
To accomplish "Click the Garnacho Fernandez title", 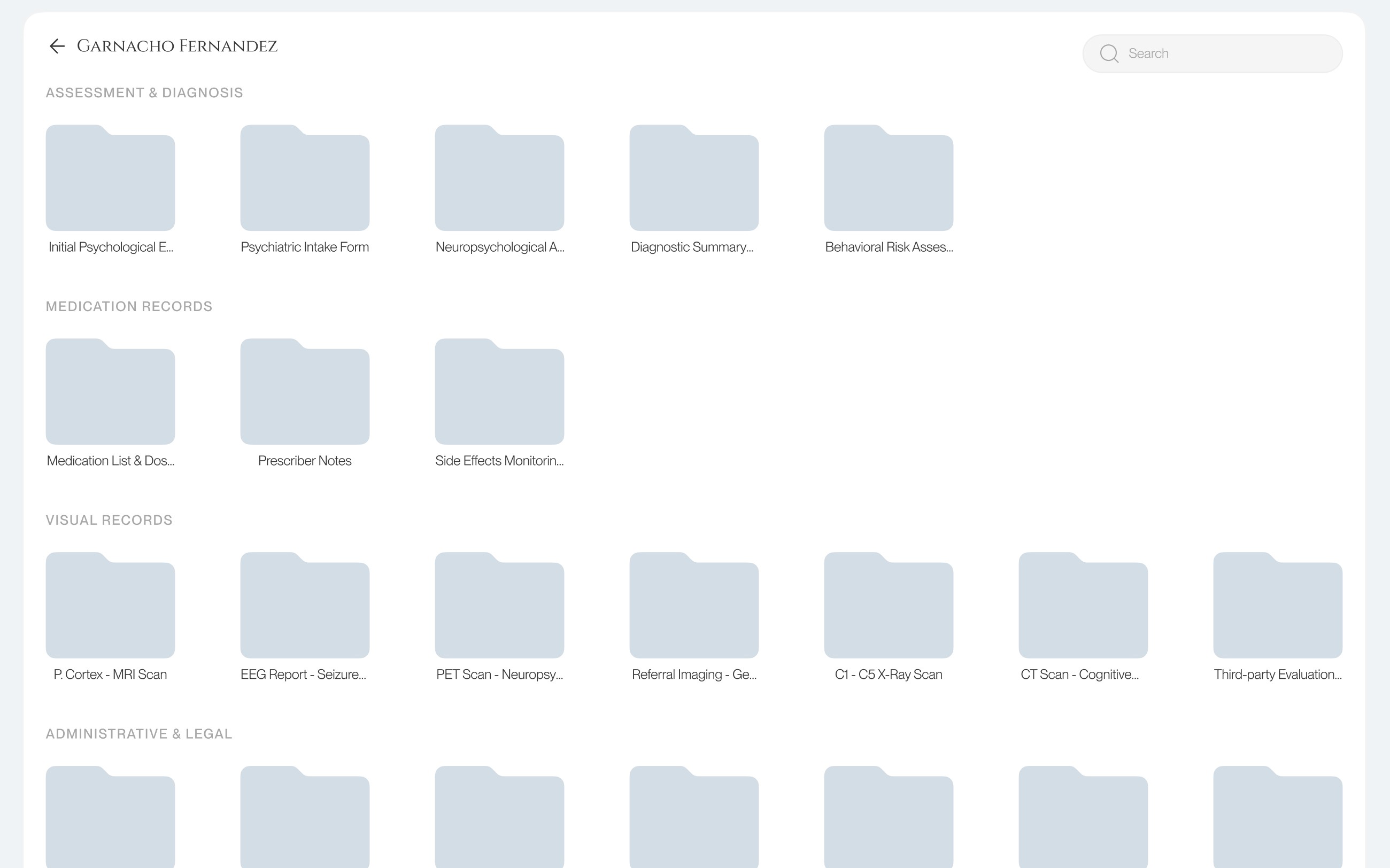I will tap(177, 46).
